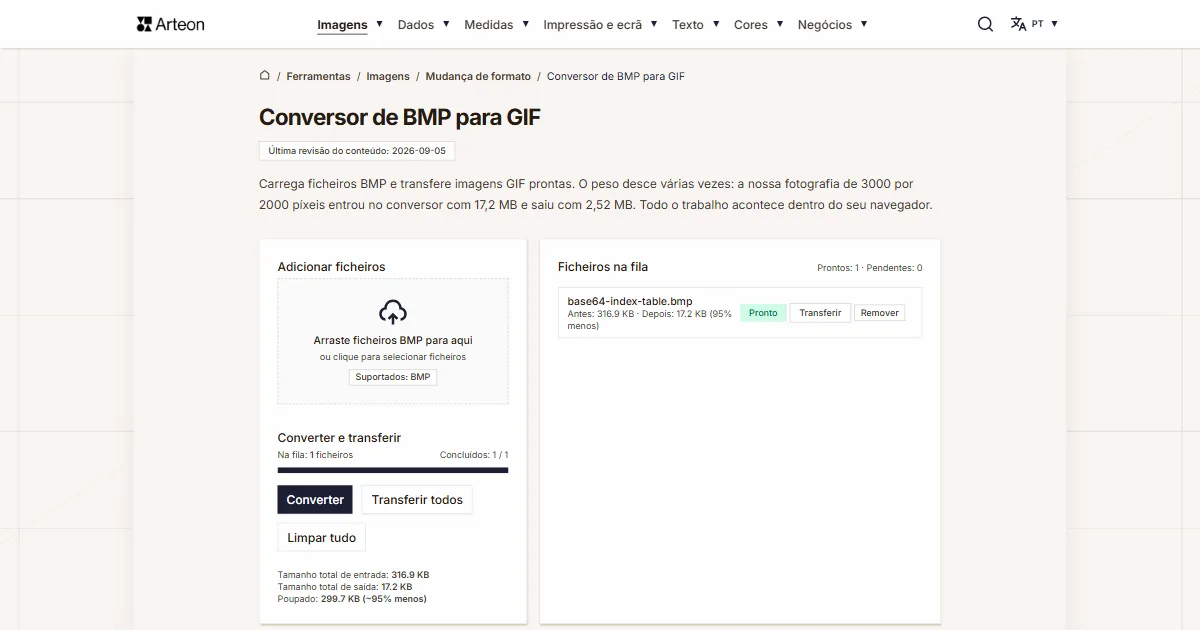Click the Arteon logo

tap(171, 24)
